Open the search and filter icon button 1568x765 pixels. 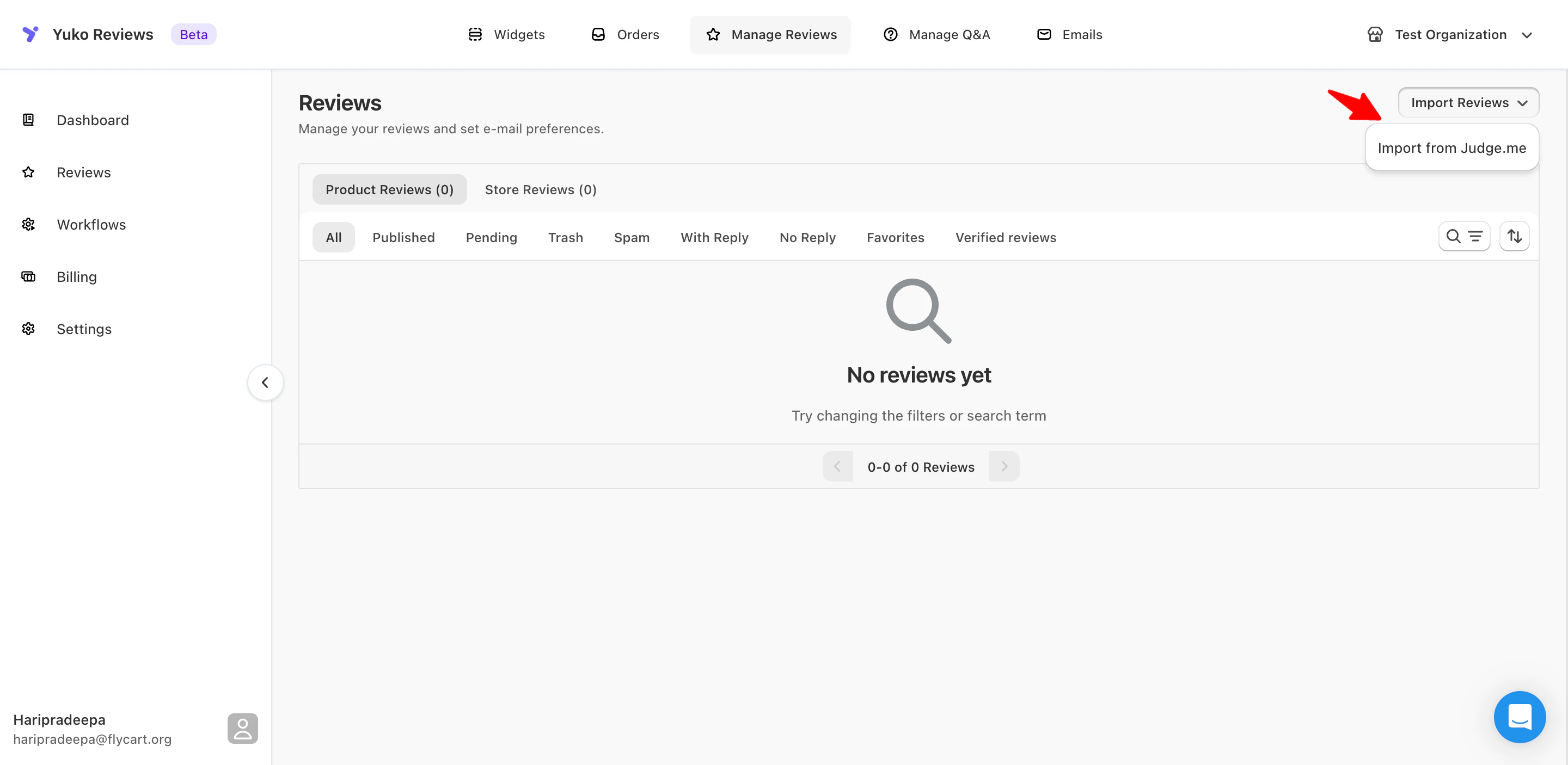[x=1463, y=237]
